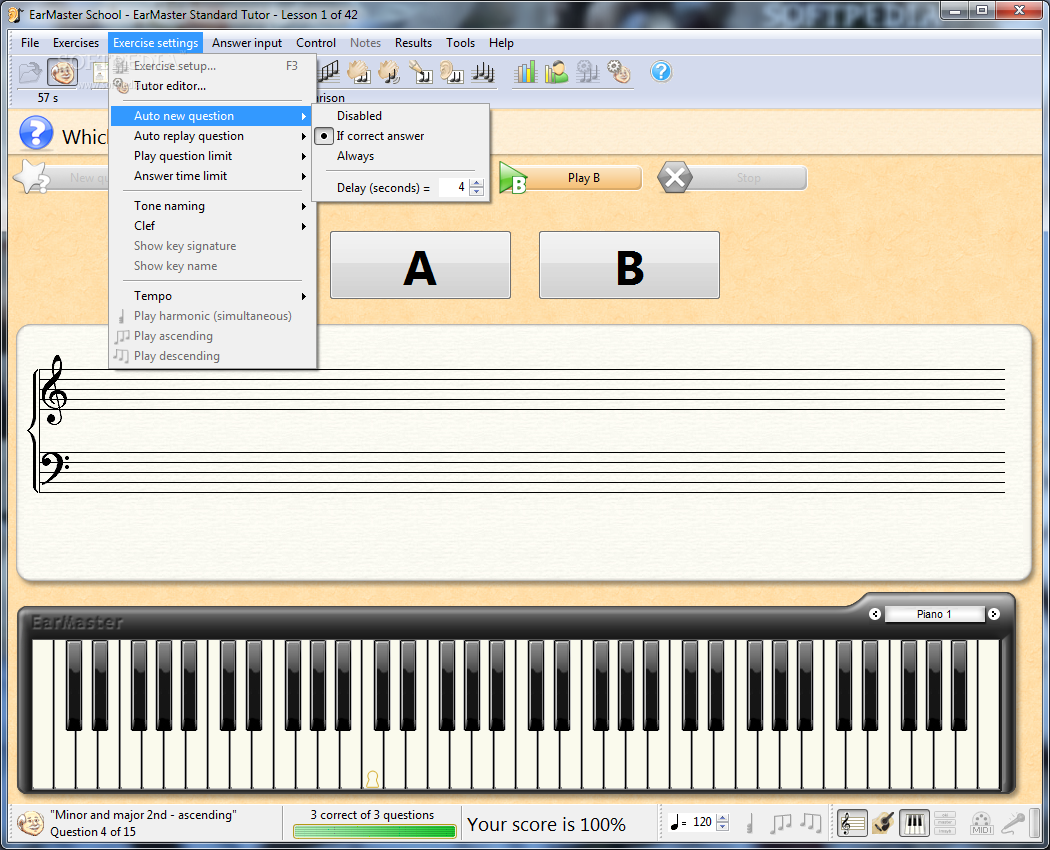Open the File menu
Screen dimensions: 1050x850
tap(30, 43)
